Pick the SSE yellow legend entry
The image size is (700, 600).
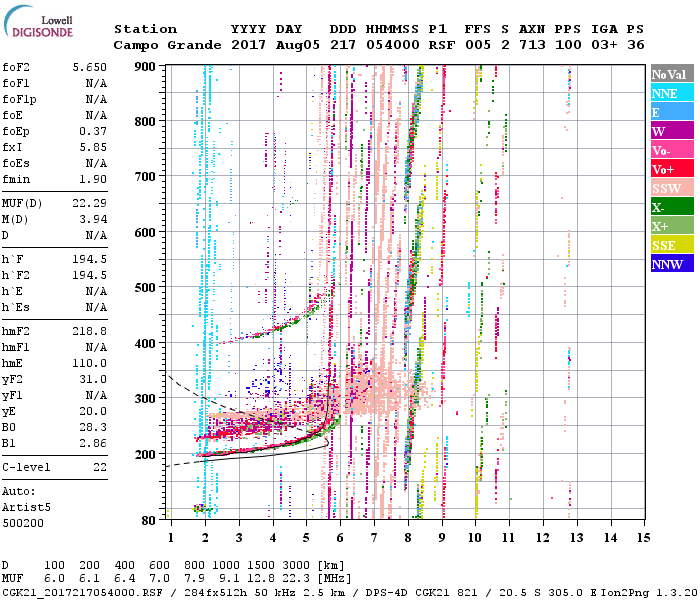(671, 246)
